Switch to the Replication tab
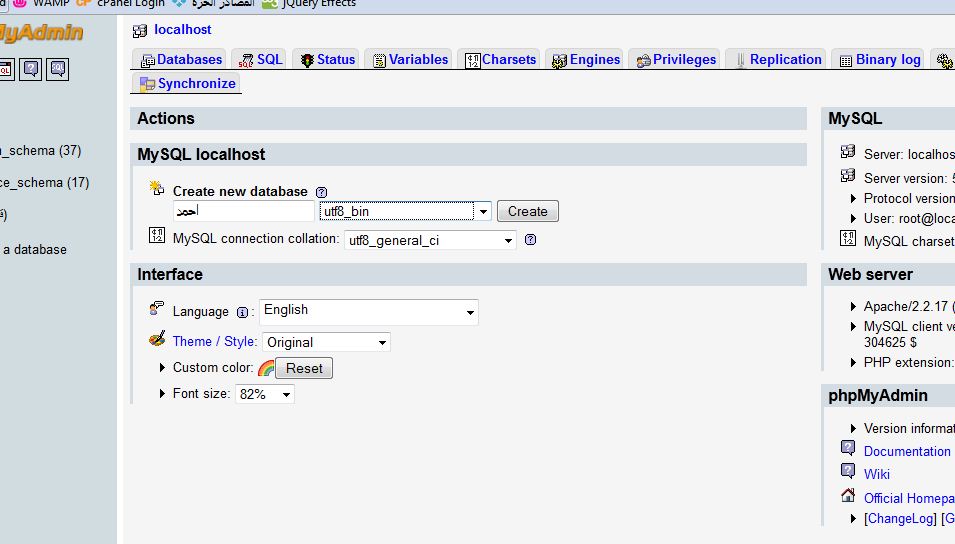The image size is (955, 544). point(775,59)
